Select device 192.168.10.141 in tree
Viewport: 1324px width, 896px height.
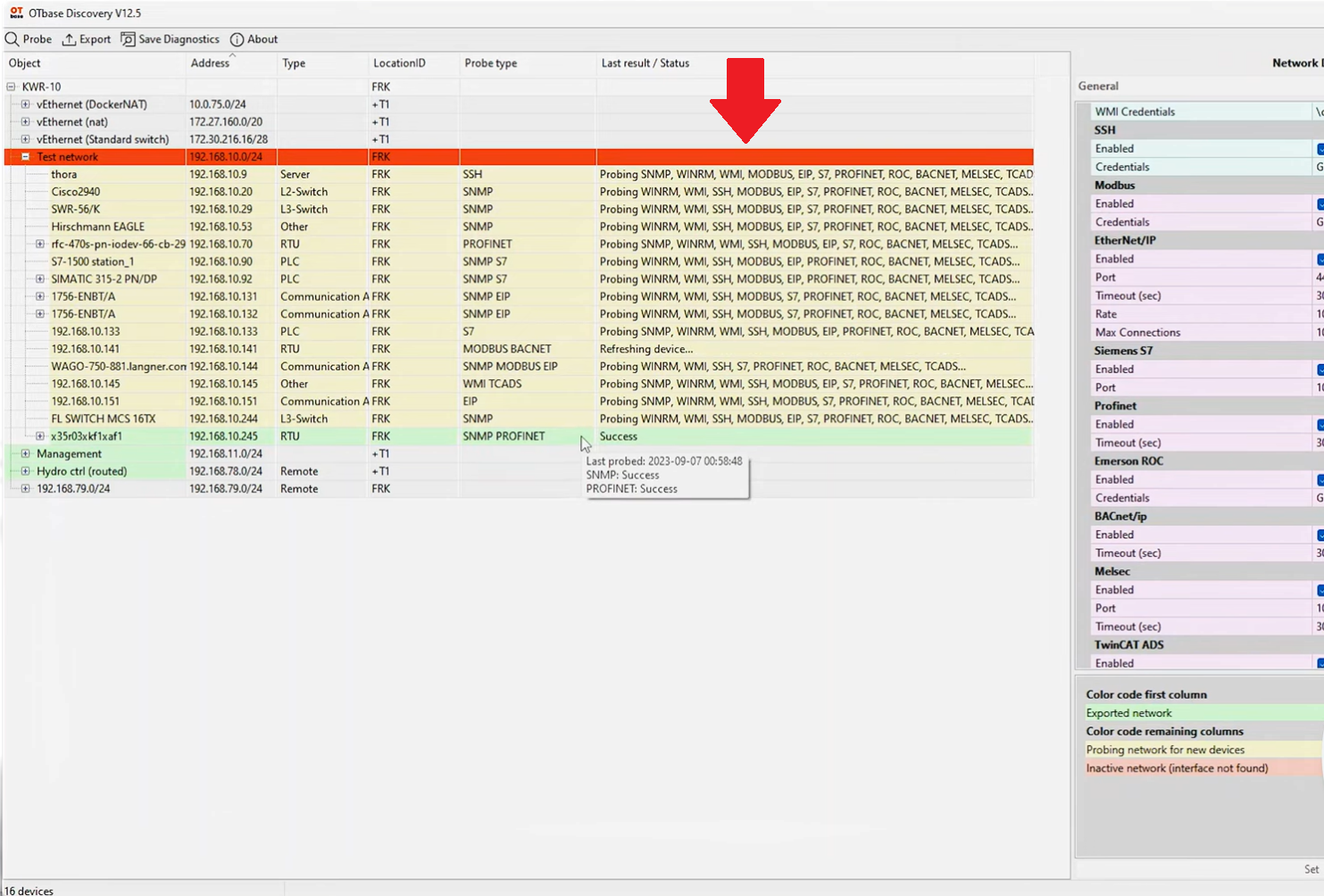pyautogui.click(x=86, y=349)
